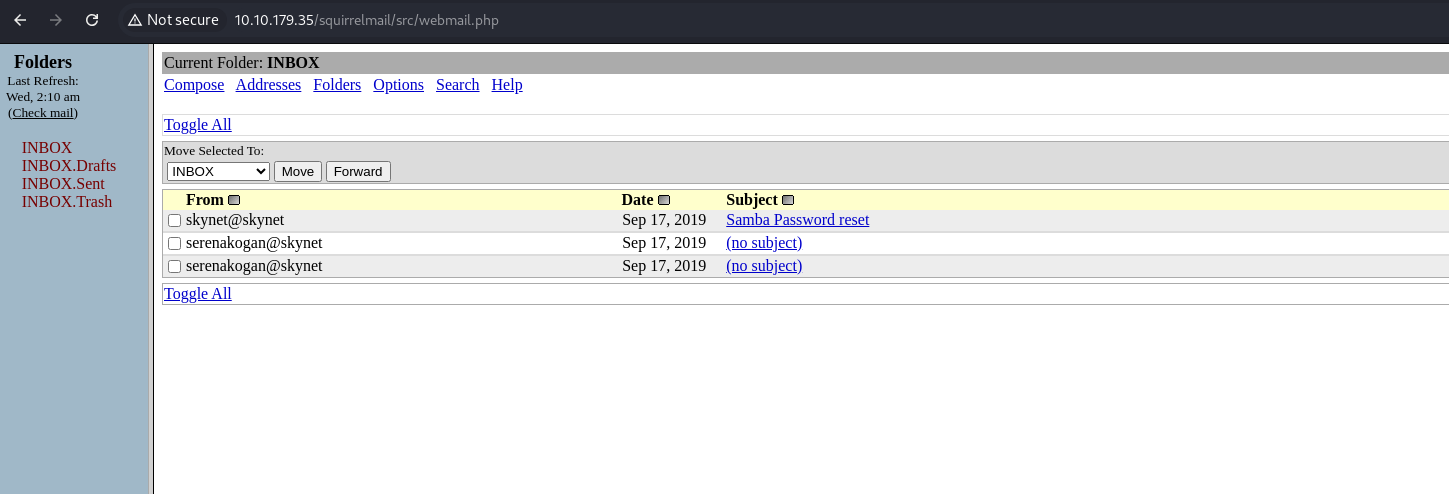Click the Check mail link
The image size is (1449, 494).
pos(43,113)
